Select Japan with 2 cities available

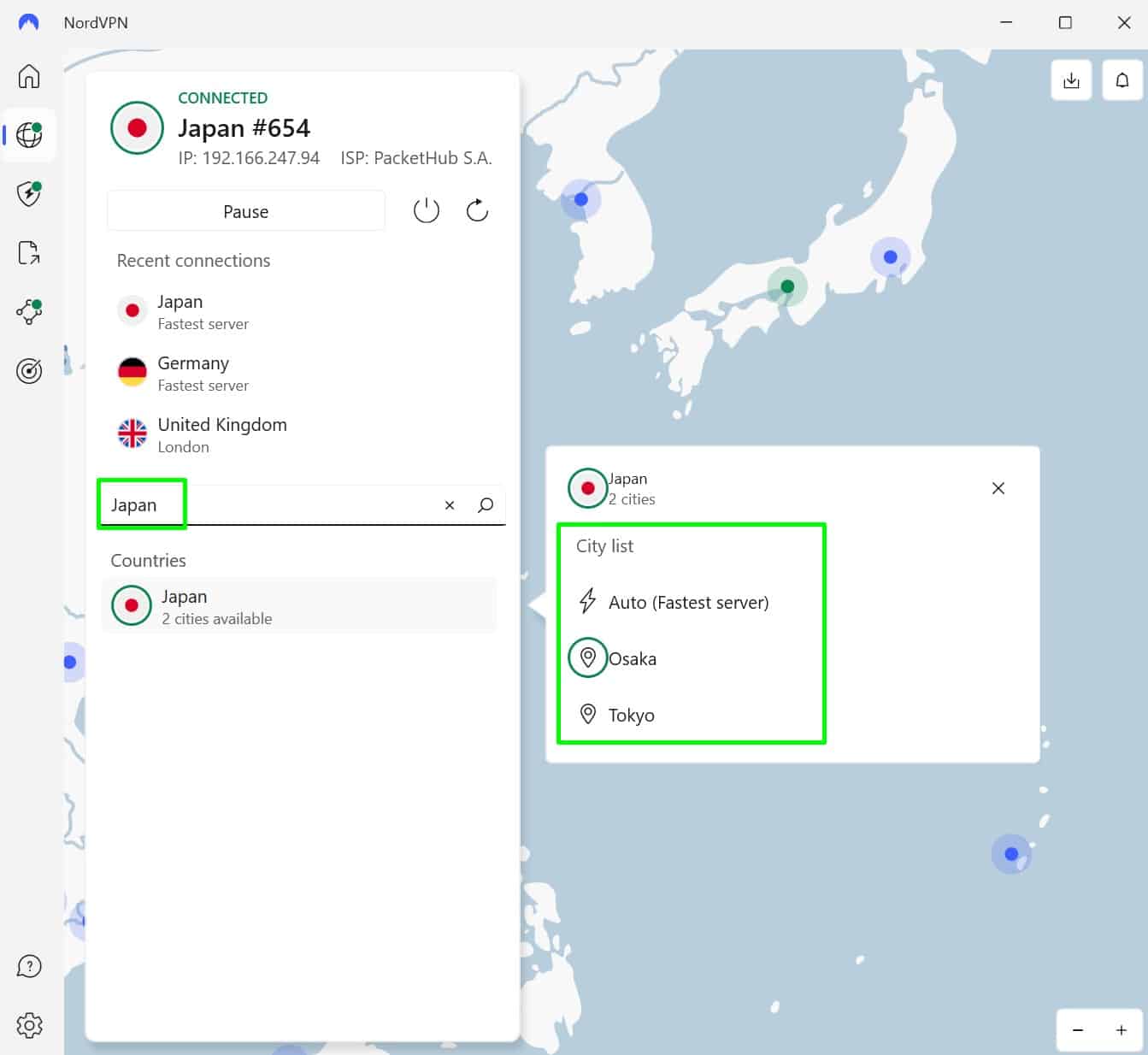299,606
